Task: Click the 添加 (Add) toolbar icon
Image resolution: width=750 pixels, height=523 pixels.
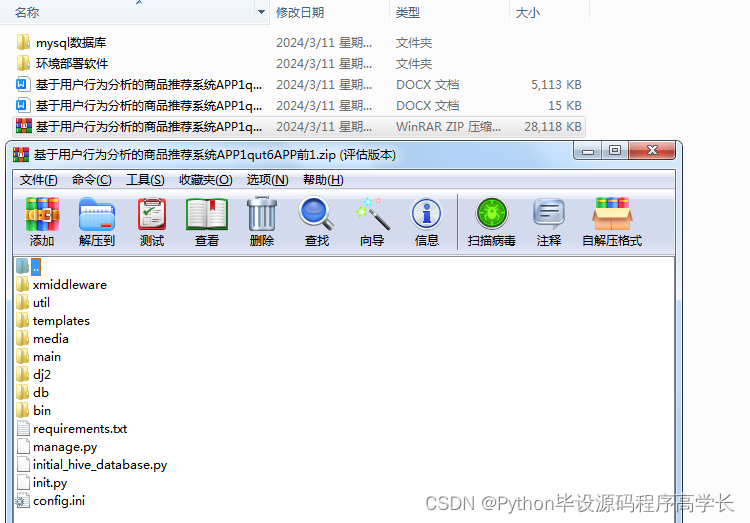Action: click(x=42, y=214)
